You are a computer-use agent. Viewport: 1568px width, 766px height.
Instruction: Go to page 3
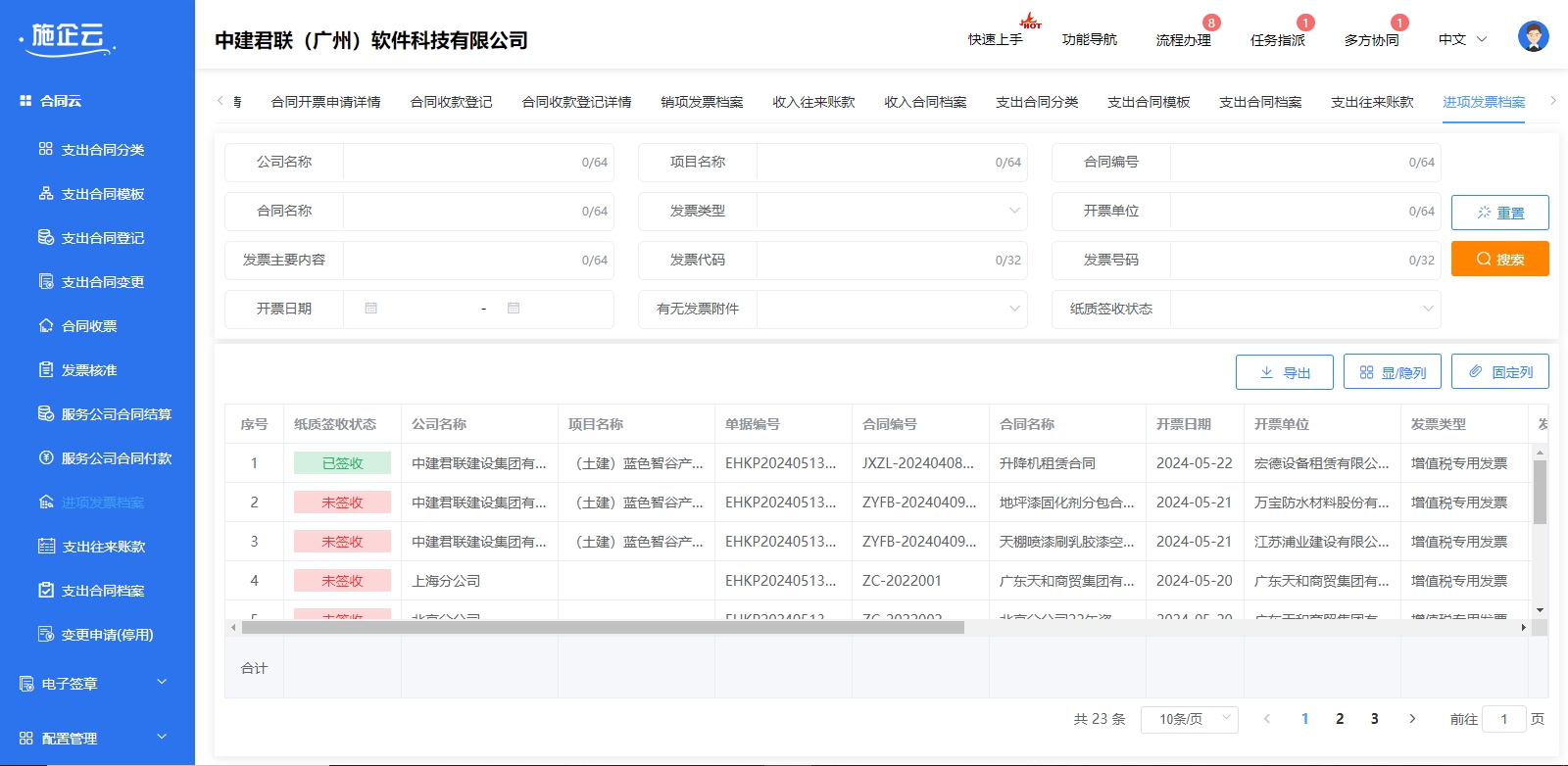coord(1375,719)
